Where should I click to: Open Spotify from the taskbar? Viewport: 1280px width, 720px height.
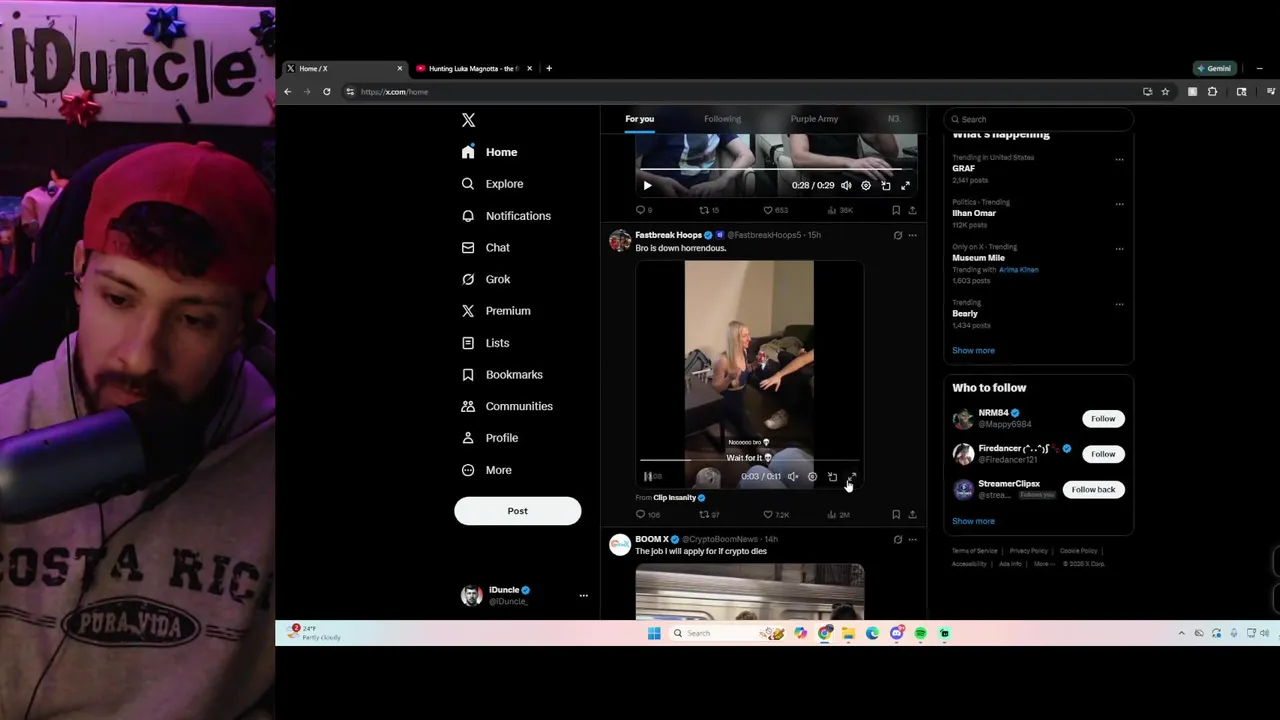pos(920,633)
